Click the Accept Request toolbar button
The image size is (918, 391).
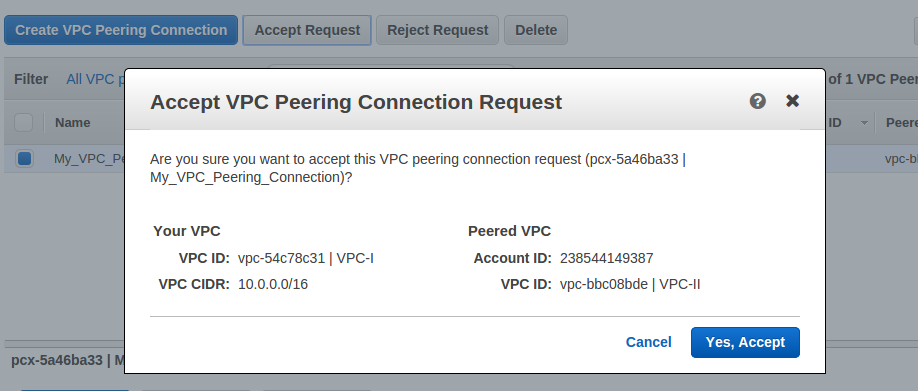click(x=307, y=30)
